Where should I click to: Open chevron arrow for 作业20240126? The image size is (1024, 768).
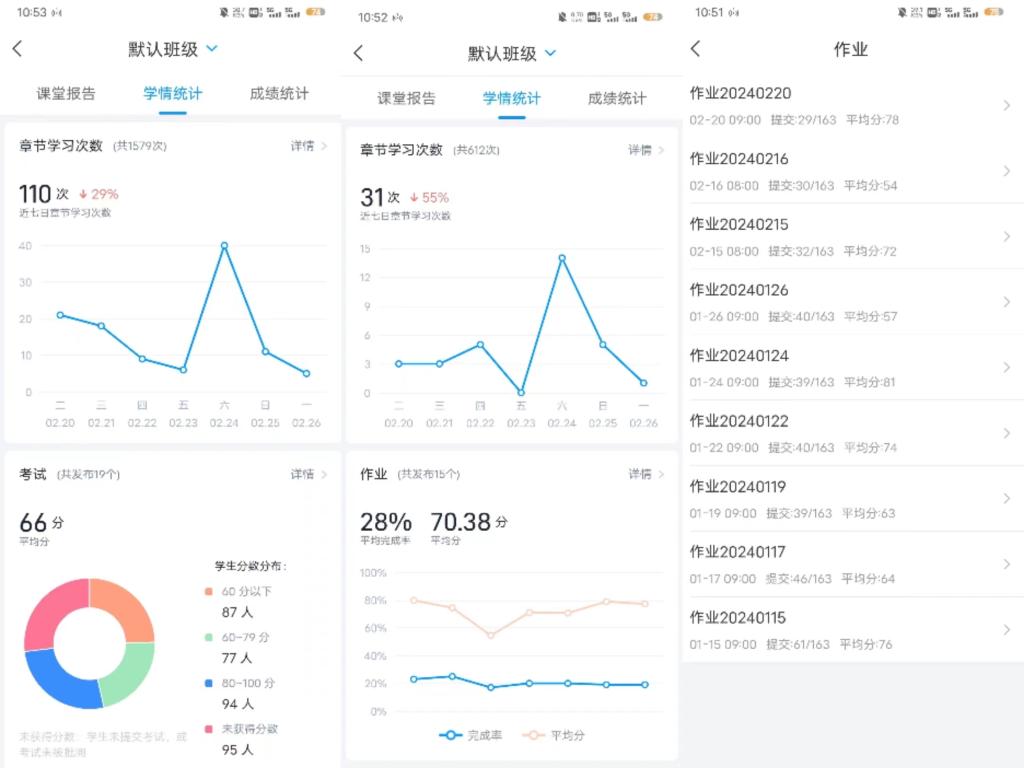pos(1006,302)
